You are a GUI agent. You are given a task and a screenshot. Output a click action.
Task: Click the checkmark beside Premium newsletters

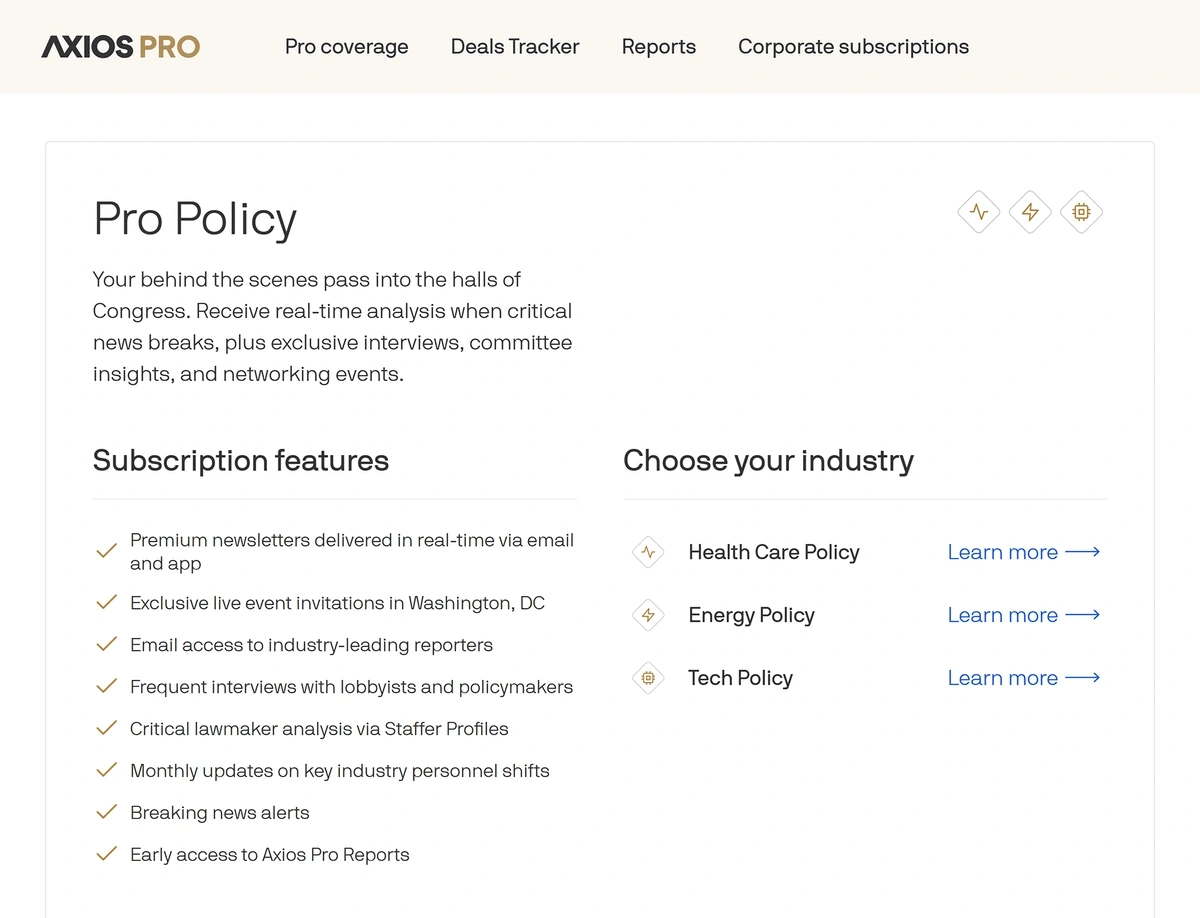[106, 551]
